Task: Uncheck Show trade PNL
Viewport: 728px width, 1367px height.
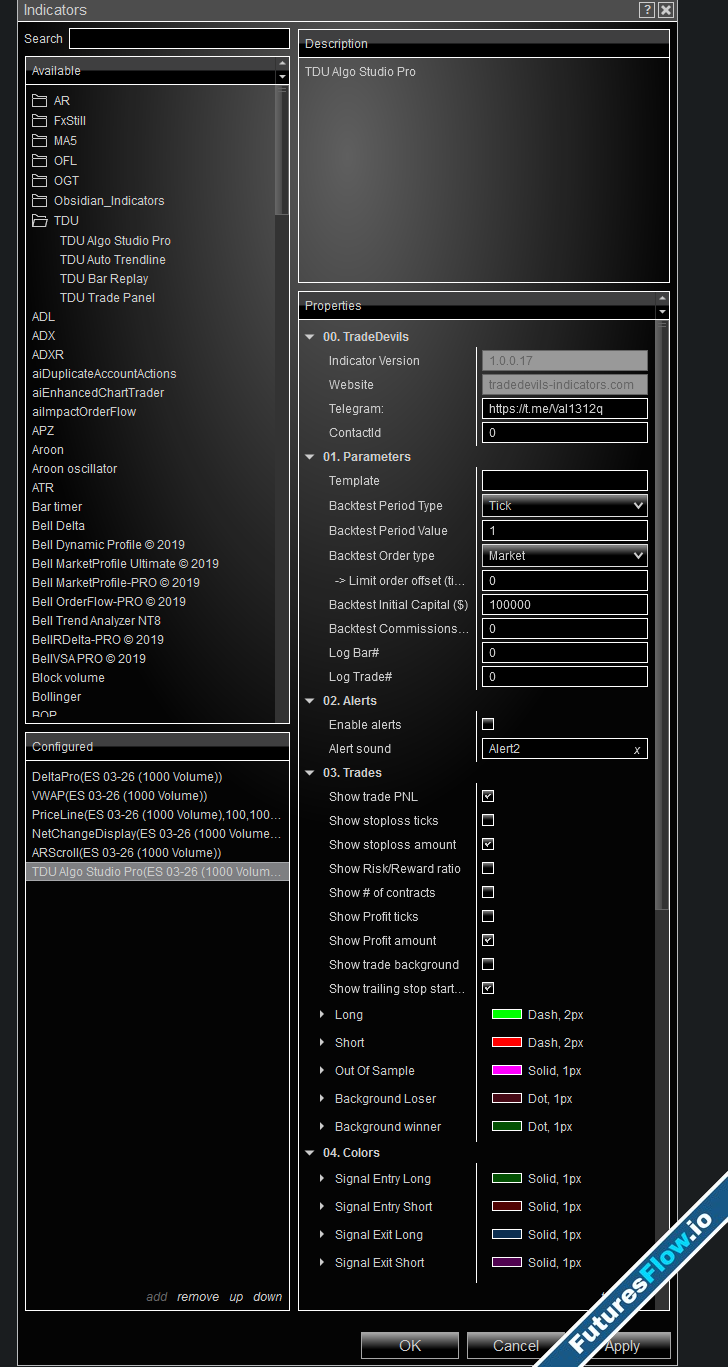Action: click(x=488, y=797)
